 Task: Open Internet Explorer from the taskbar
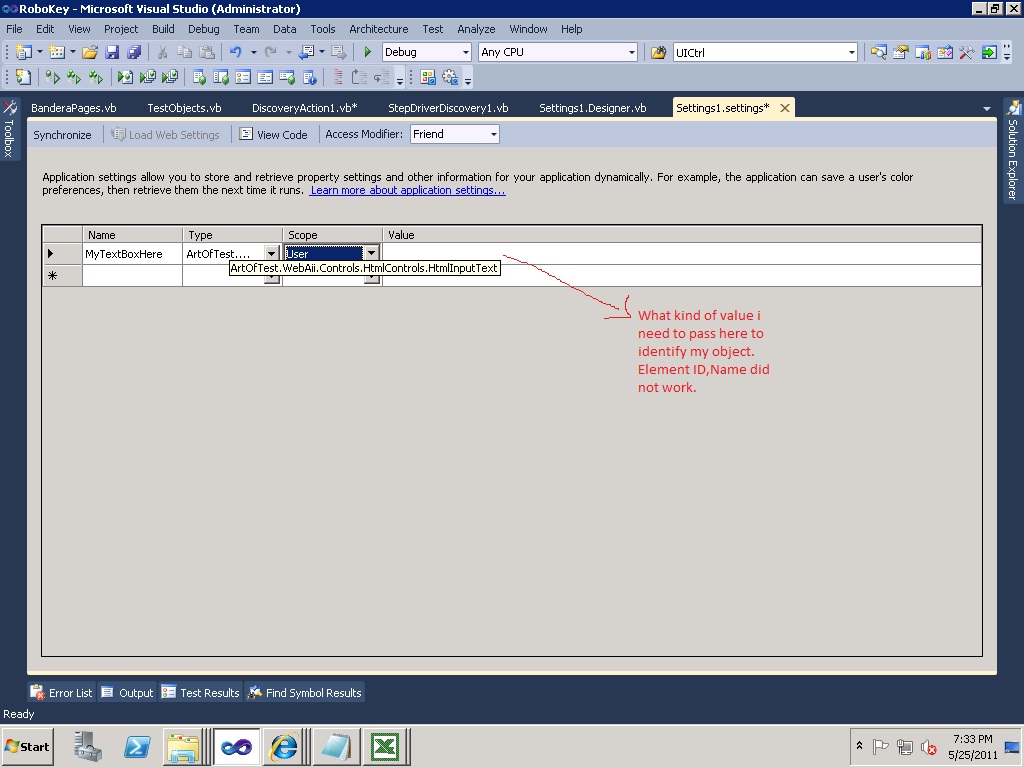point(284,746)
